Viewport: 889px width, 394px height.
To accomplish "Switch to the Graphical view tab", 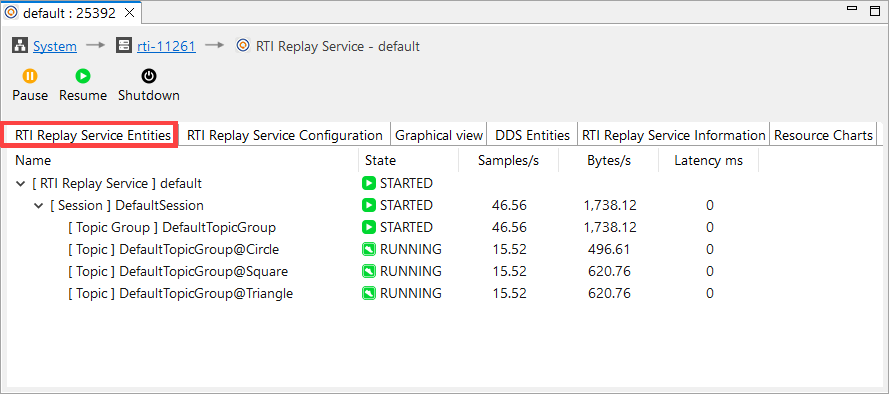I will pos(439,135).
